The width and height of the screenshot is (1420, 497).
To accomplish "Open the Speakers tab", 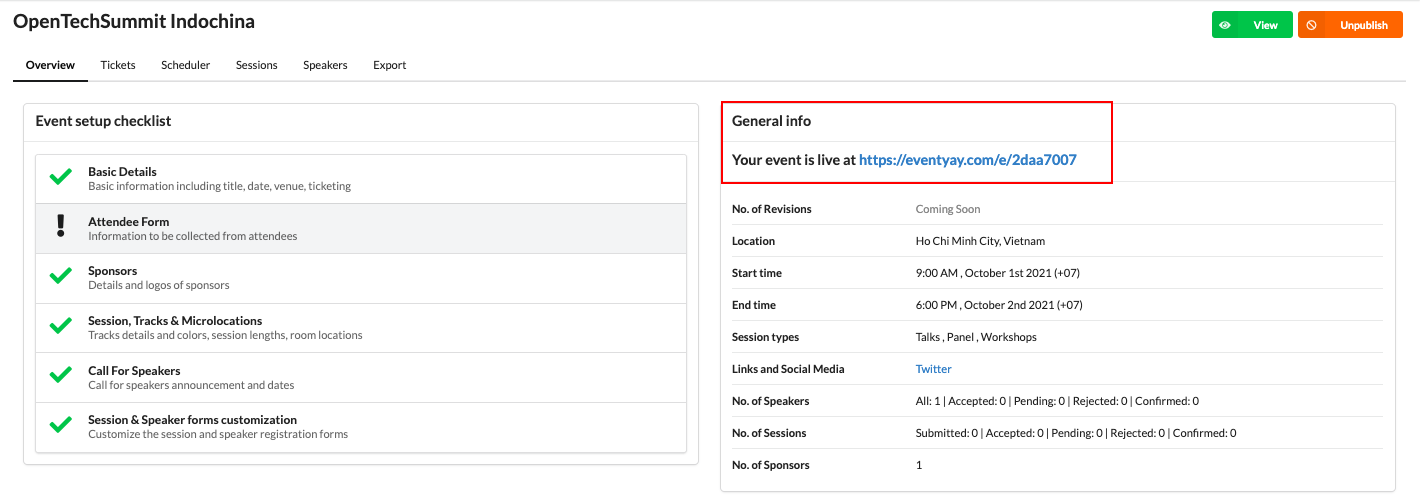I will point(325,65).
